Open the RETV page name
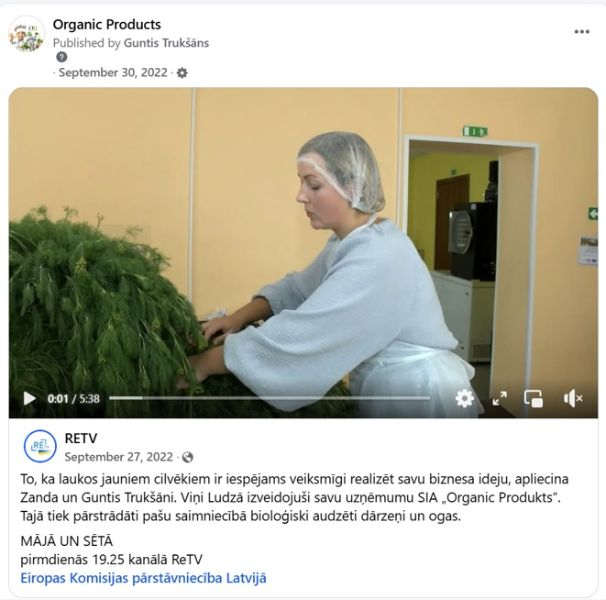606x600 pixels. (81, 438)
